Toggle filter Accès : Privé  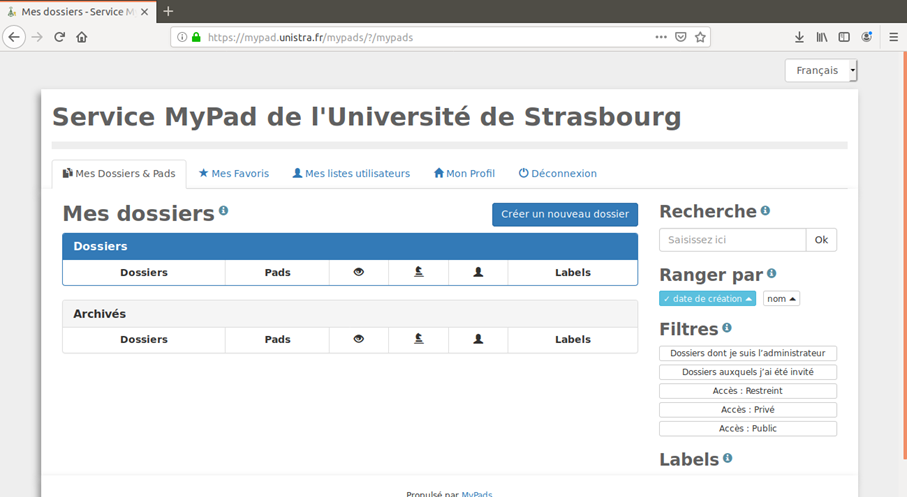pos(748,410)
